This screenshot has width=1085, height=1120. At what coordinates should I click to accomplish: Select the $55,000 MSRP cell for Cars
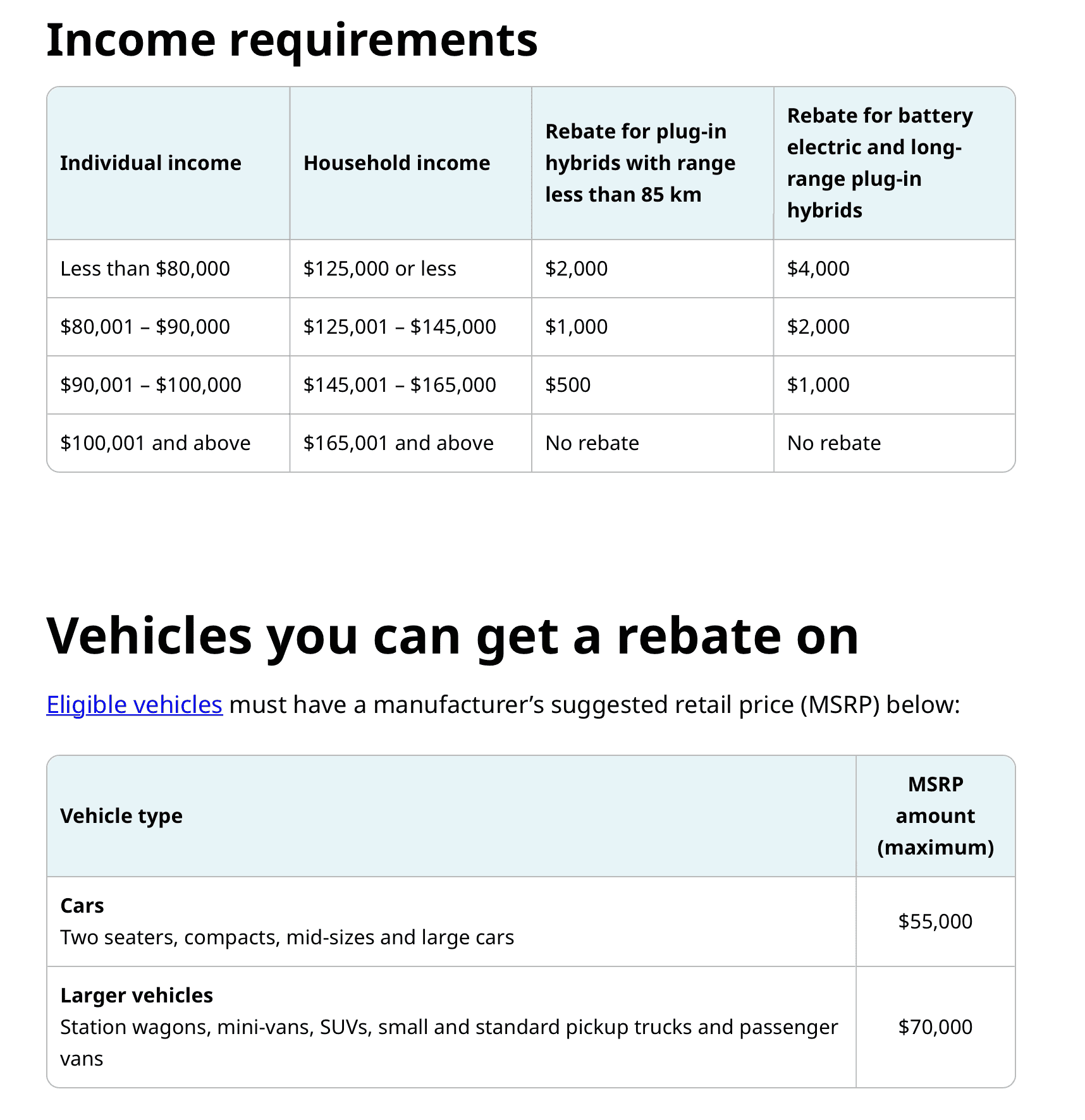point(935,922)
